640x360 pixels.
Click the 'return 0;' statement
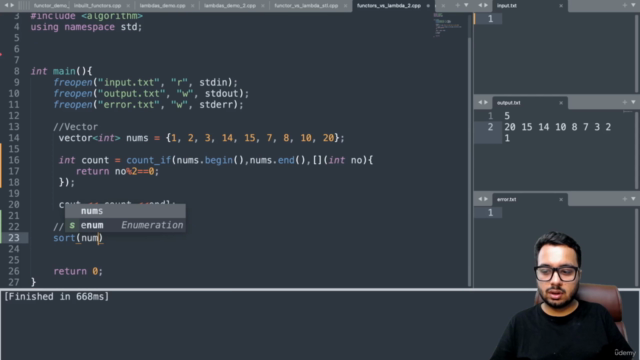click(78, 271)
